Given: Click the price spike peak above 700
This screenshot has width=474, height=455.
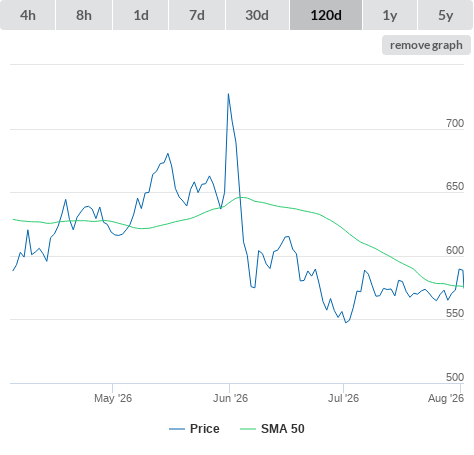Looking at the screenshot, I should tap(228, 94).
